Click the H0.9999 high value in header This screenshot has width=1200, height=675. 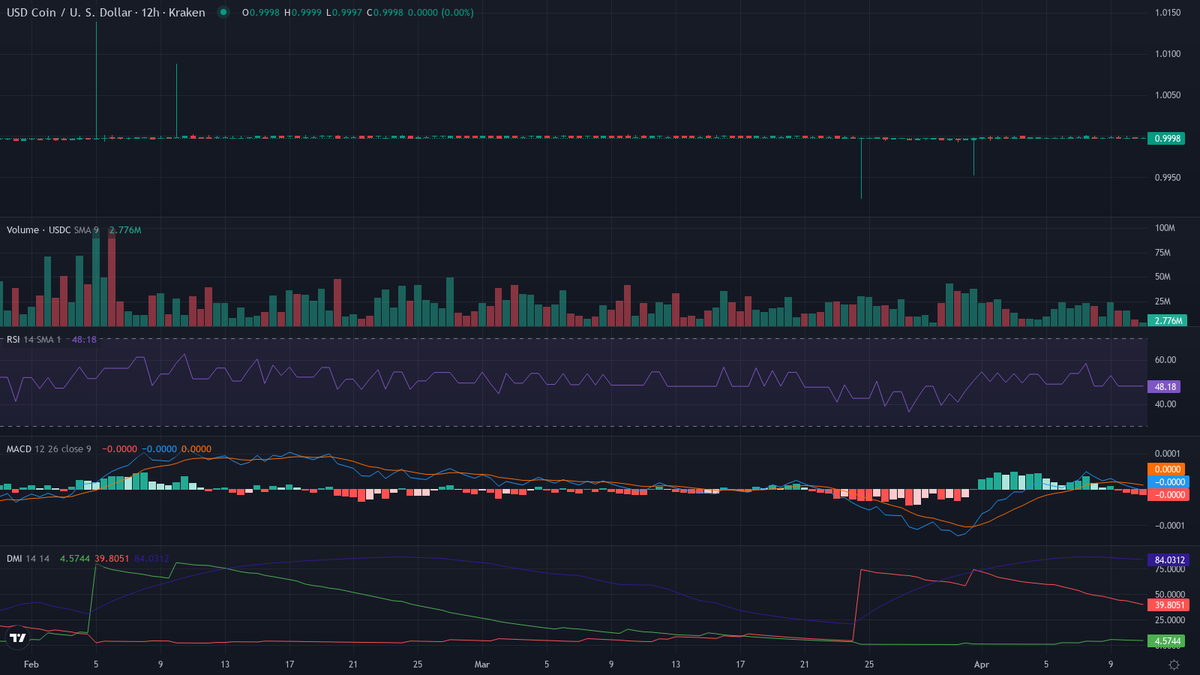tap(304, 12)
